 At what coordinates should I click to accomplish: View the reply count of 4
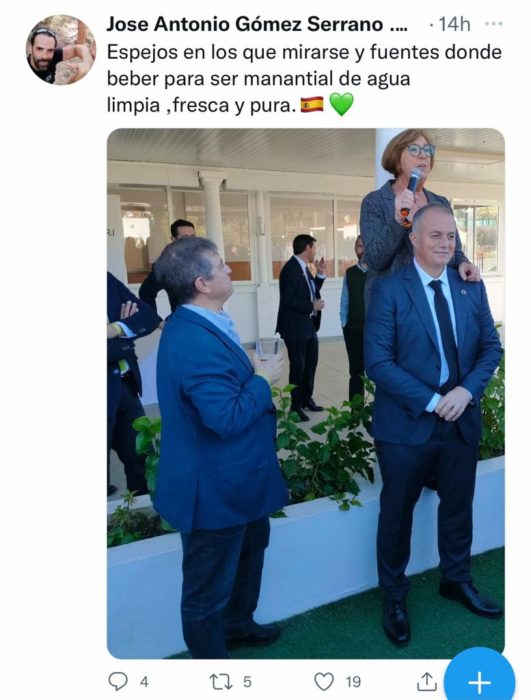[x=144, y=682]
